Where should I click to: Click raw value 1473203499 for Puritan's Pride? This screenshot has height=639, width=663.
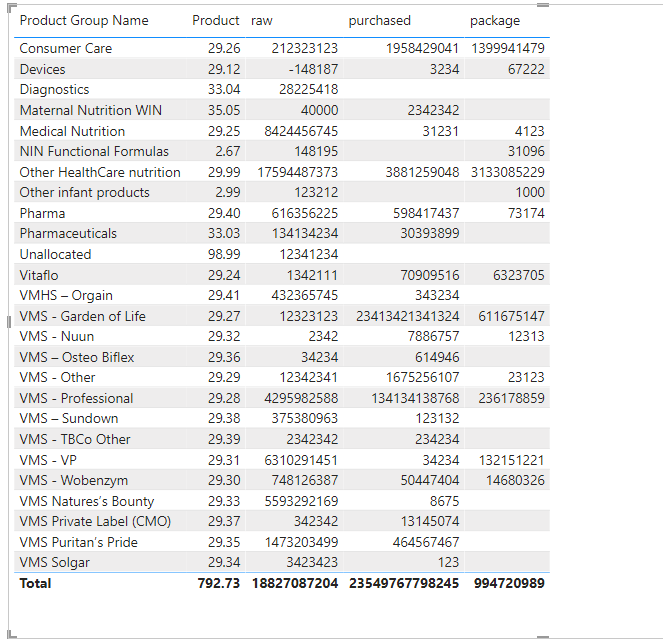[x=301, y=542]
